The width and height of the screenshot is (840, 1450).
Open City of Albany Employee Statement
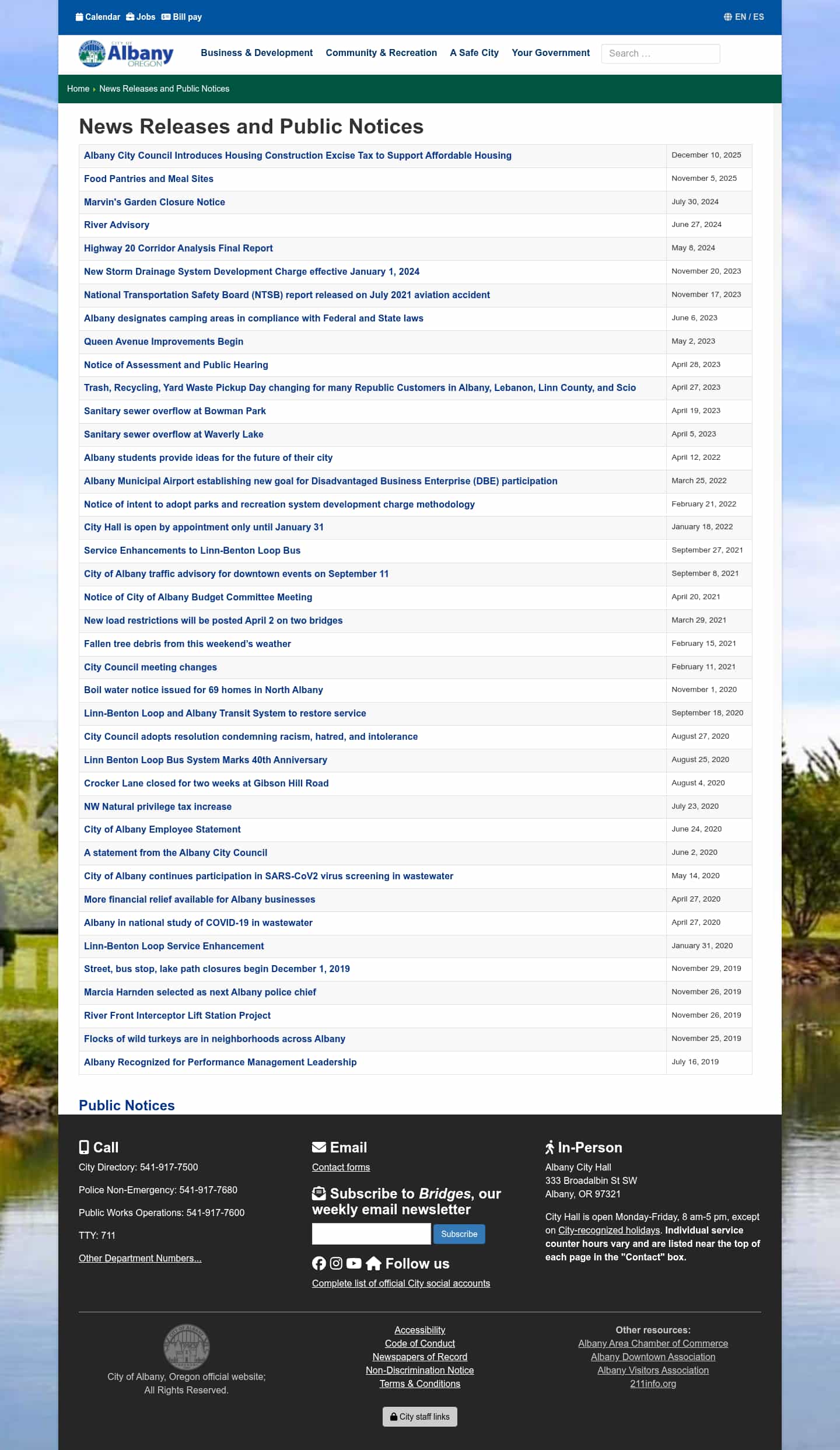click(162, 829)
